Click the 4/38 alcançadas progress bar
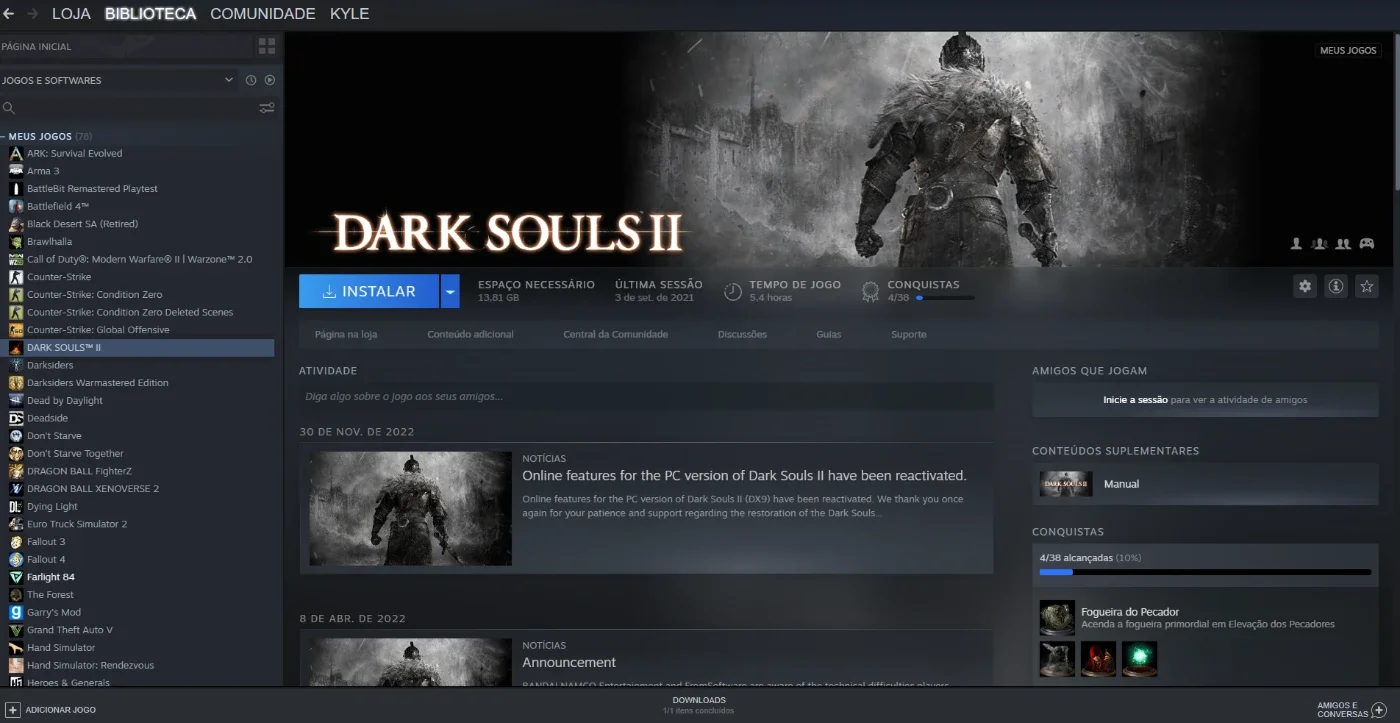 (x=1205, y=572)
